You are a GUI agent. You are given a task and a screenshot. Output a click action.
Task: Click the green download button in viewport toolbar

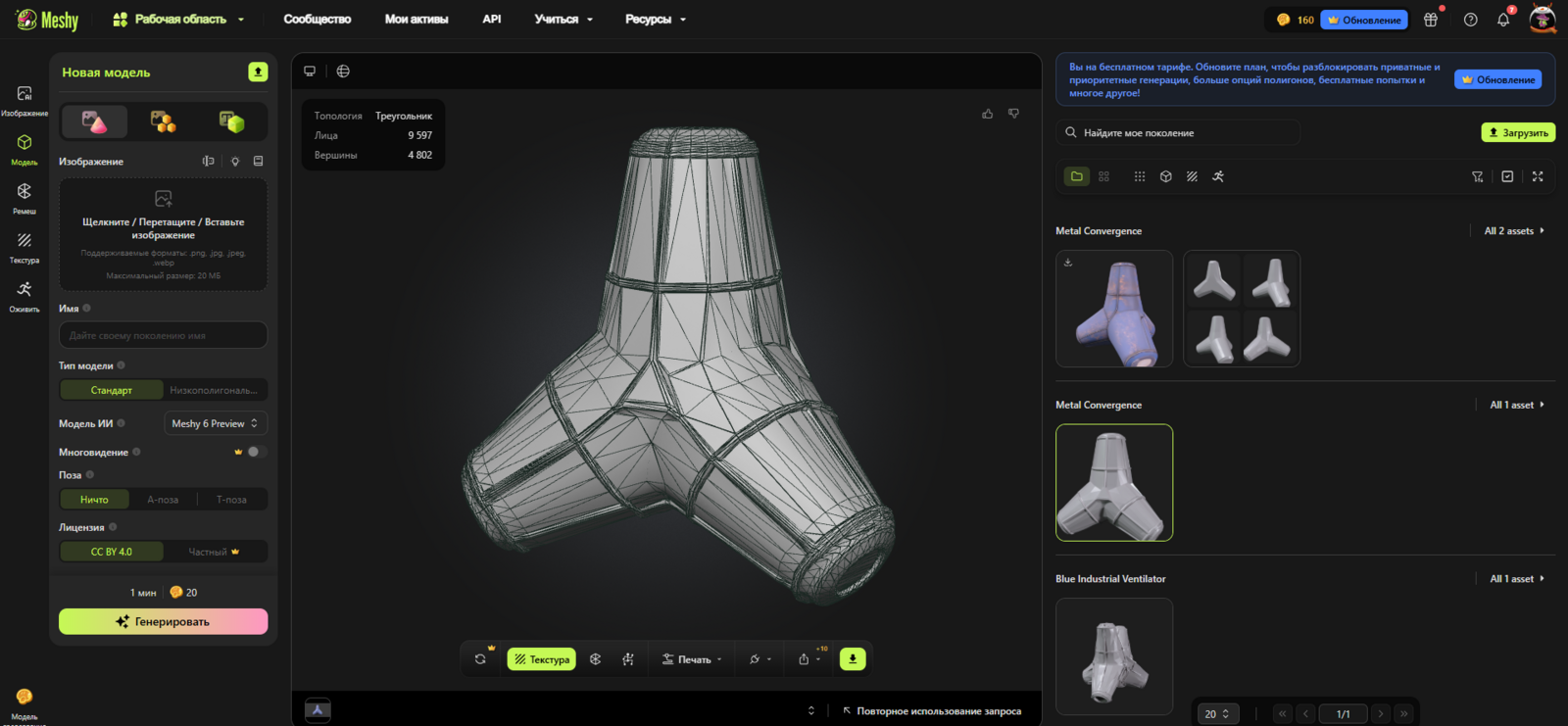853,659
